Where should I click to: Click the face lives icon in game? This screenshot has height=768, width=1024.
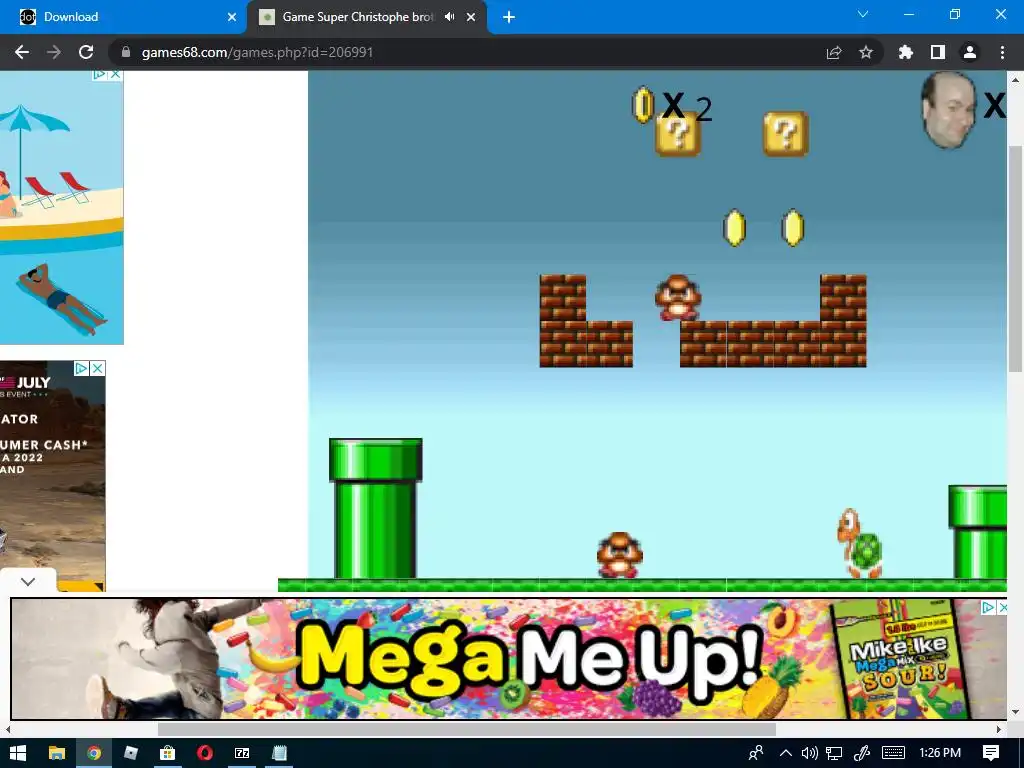click(948, 110)
